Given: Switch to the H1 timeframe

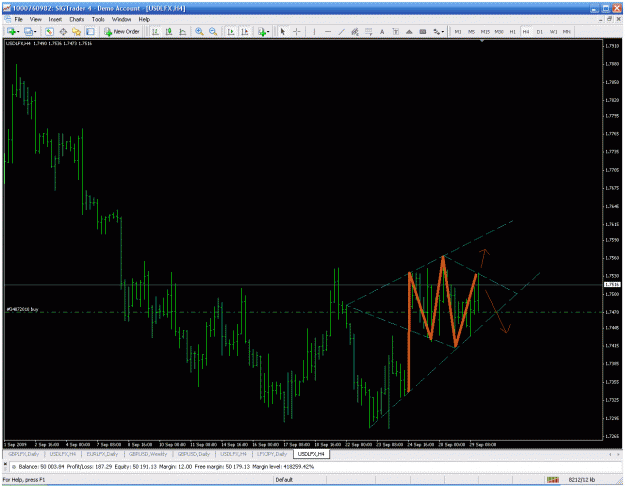Looking at the screenshot, I should pyautogui.click(x=513, y=31).
